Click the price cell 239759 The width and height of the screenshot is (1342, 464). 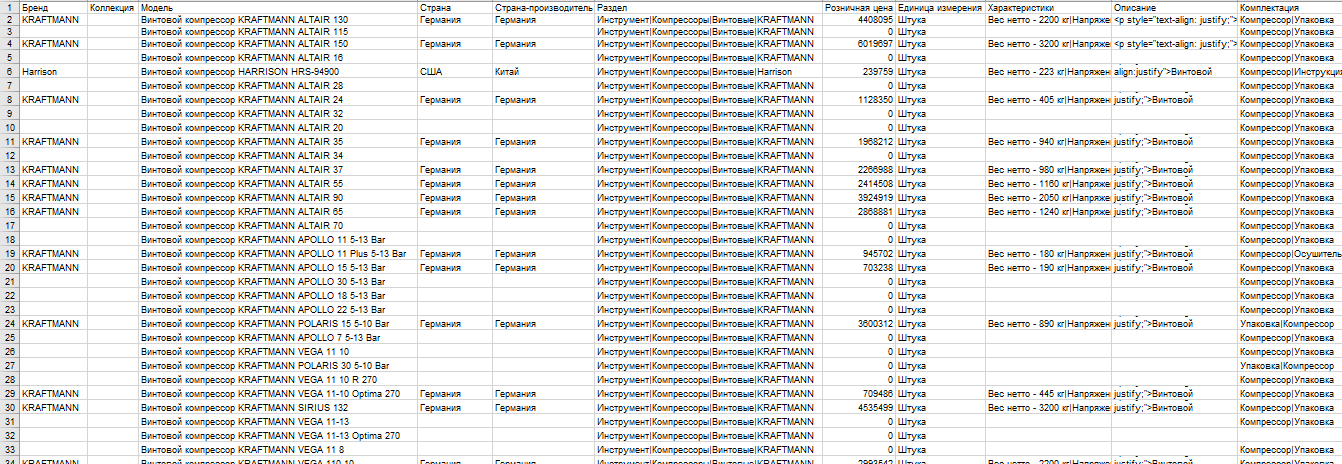pyautogui.click(x=859, y=72)
